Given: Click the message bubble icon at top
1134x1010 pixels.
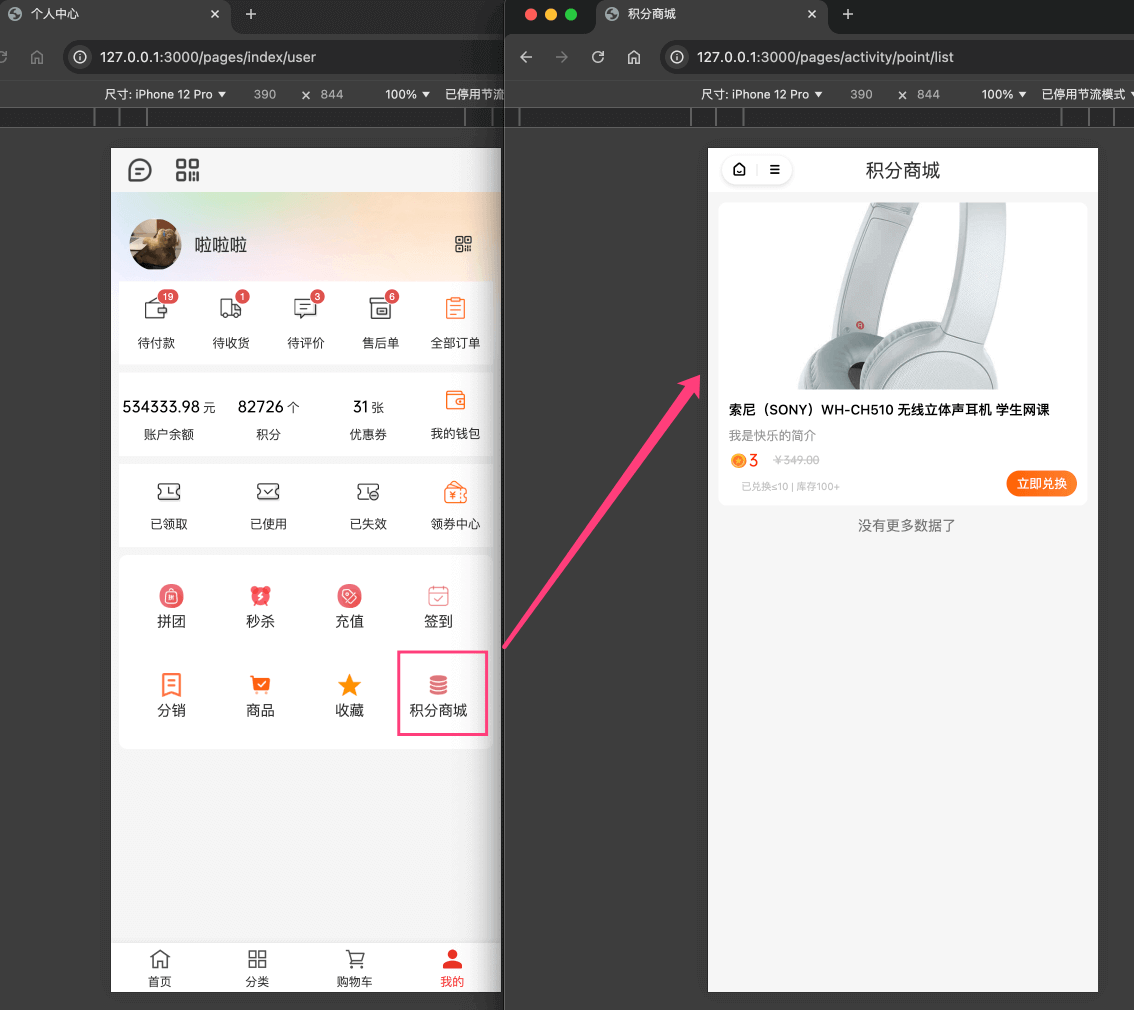Looking at the screenshot, I should coord(140,170).
